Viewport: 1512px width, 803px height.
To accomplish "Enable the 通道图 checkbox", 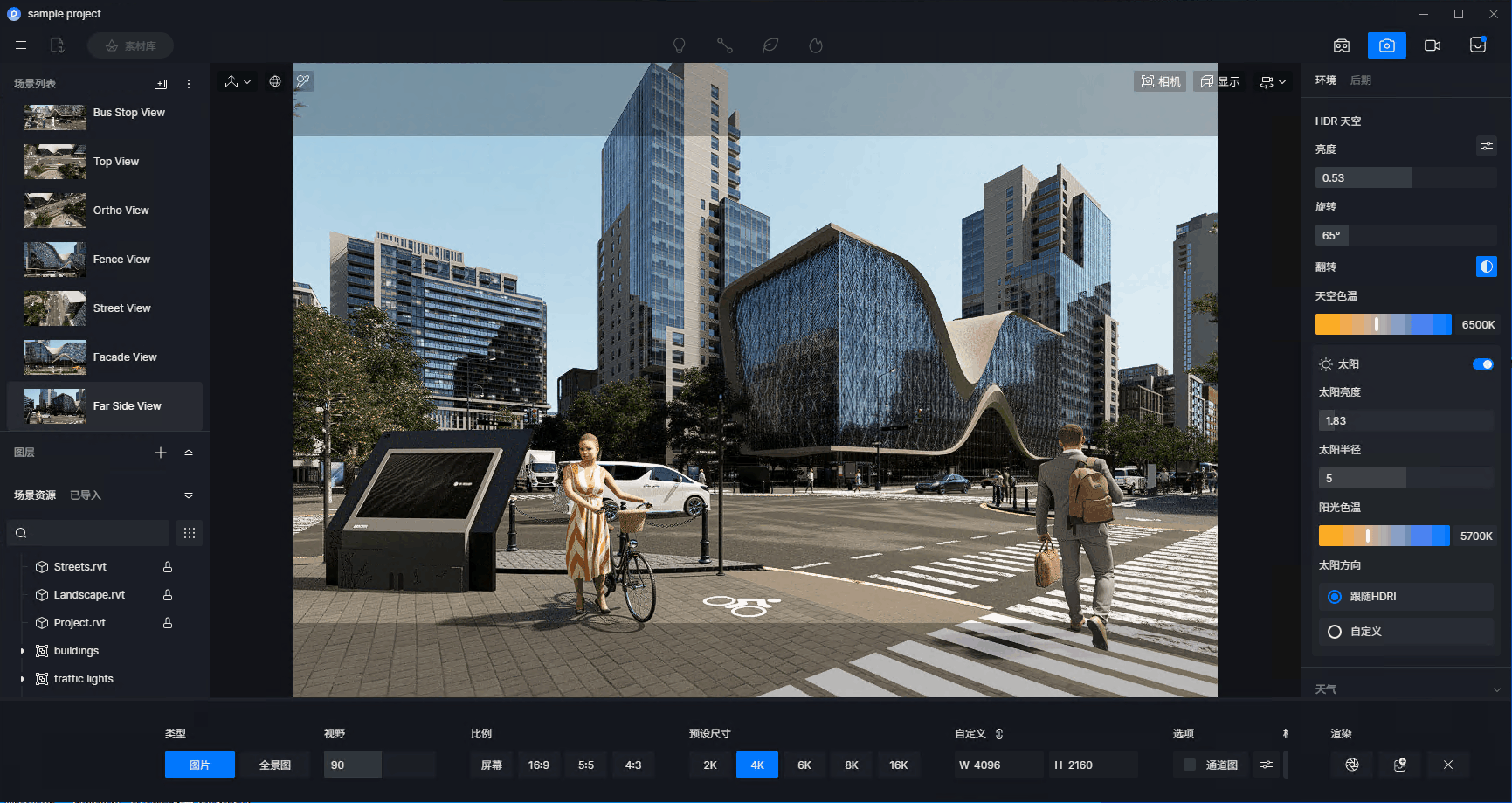I will pos(1189,765).
